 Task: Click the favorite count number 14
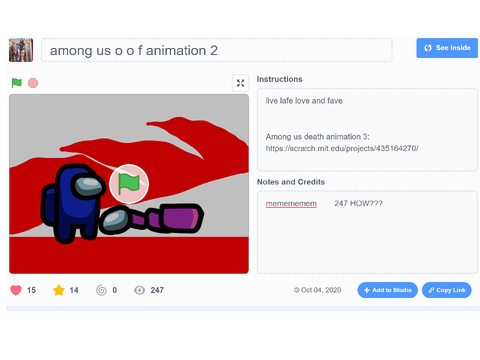pos(74,290)
